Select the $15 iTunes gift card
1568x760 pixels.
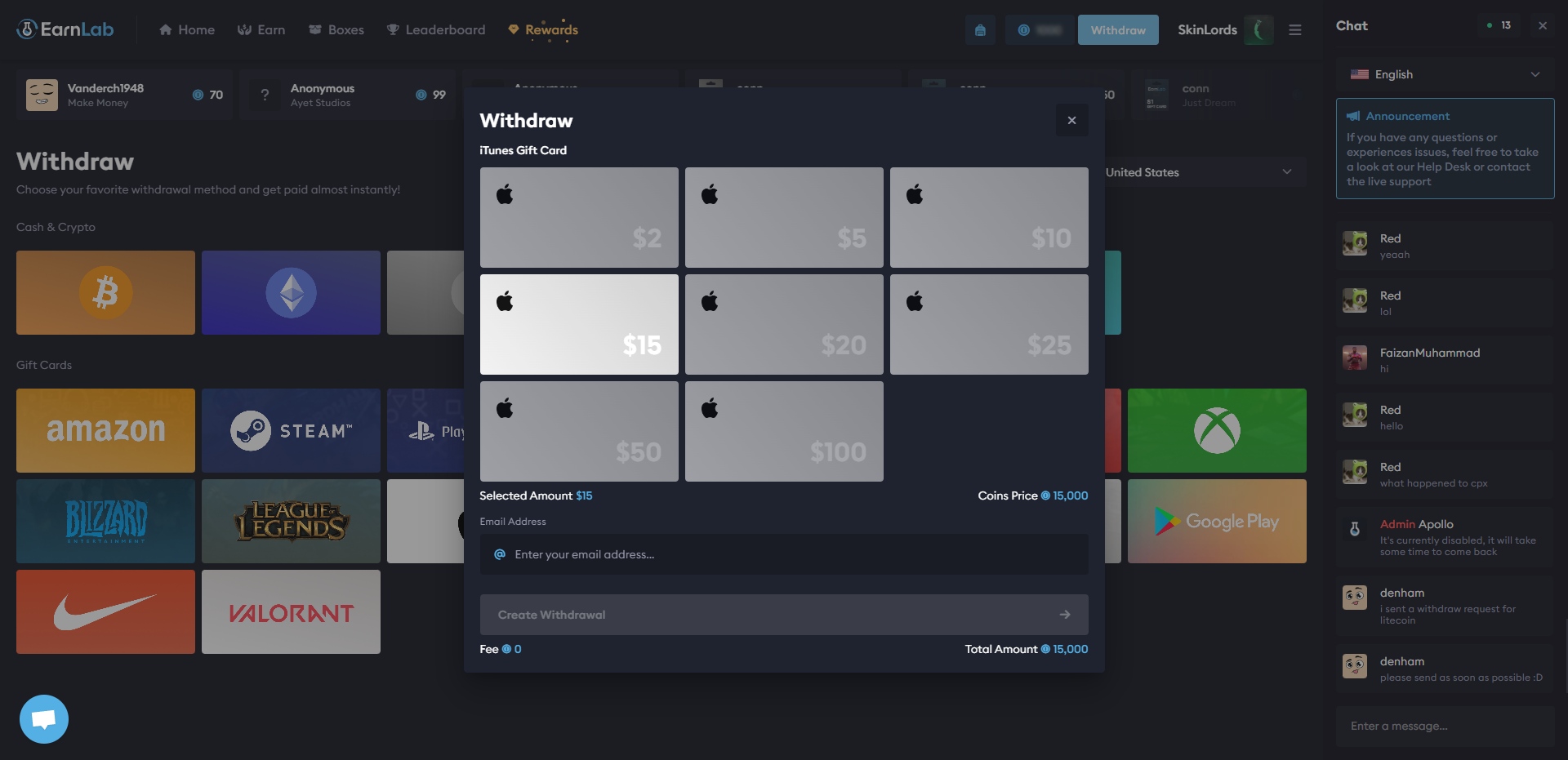tap(579, 324)
